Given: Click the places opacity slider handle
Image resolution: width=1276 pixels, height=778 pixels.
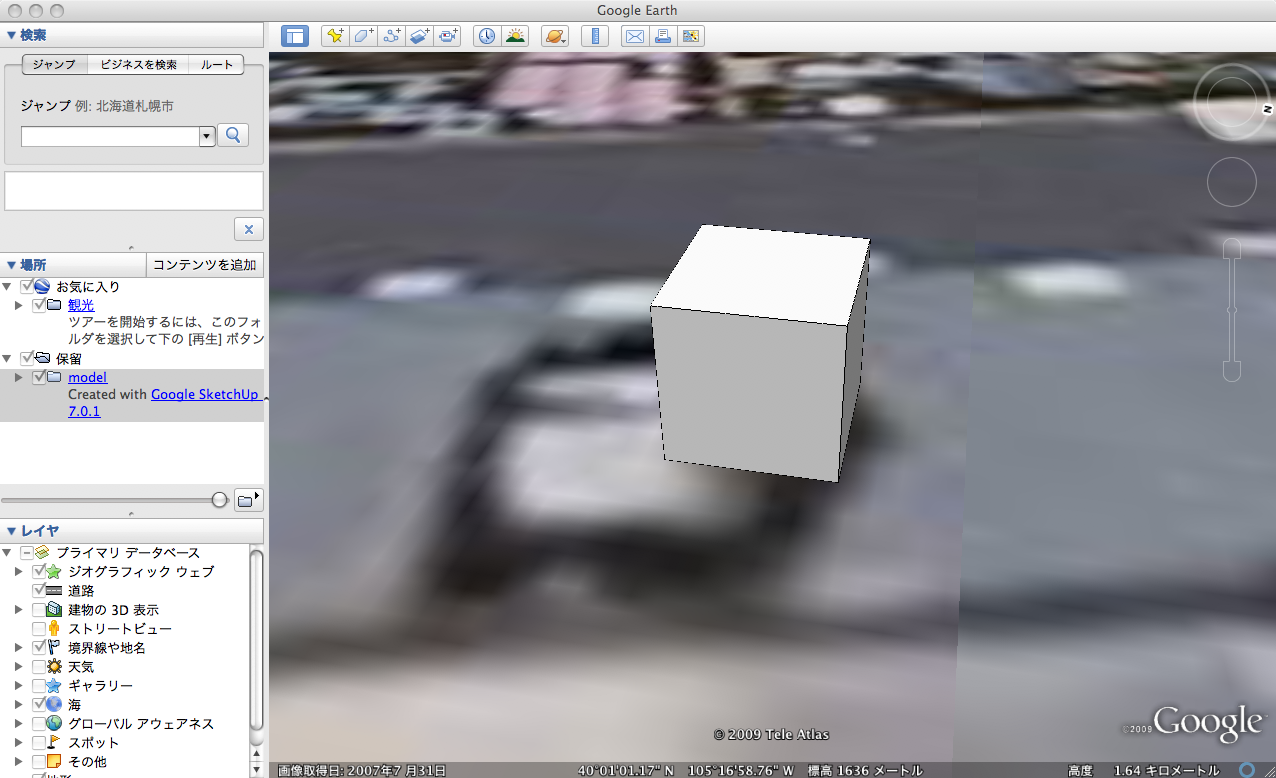Looking at the screenshot, I should [x=220, y=500].
